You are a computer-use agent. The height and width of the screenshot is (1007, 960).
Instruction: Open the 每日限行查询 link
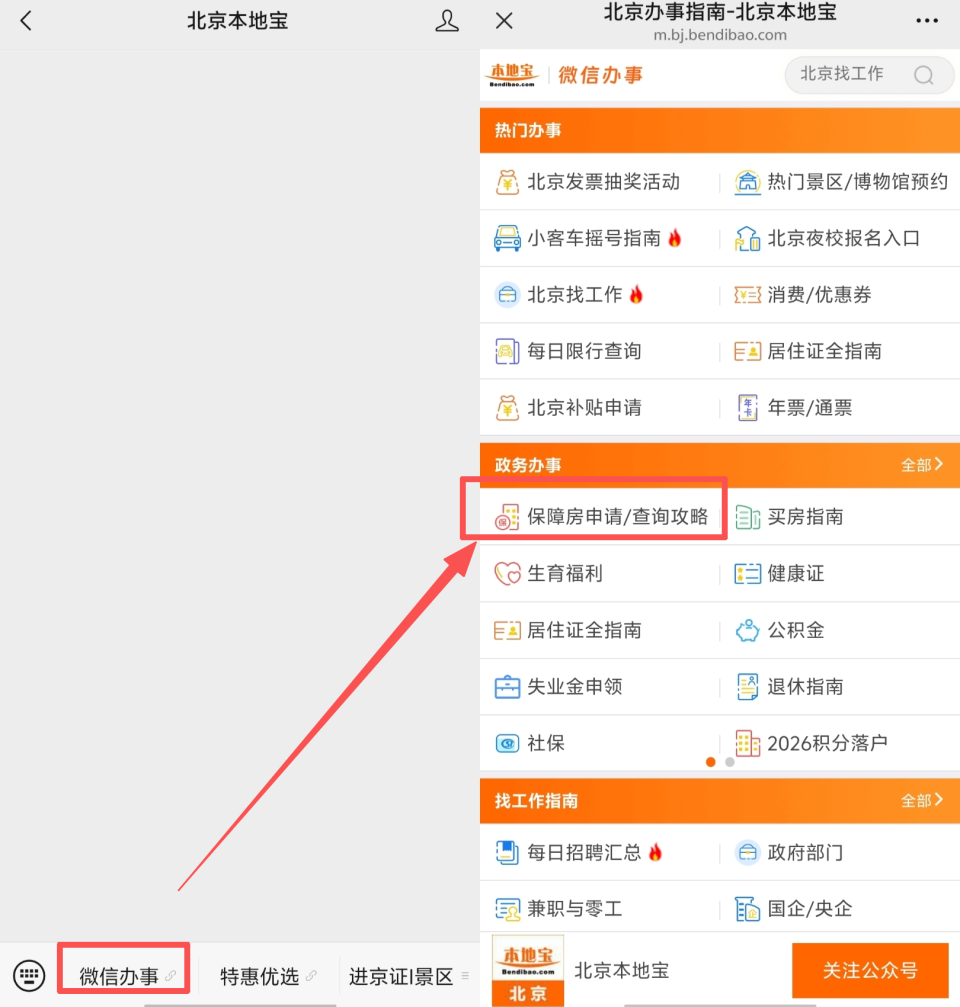584,351
